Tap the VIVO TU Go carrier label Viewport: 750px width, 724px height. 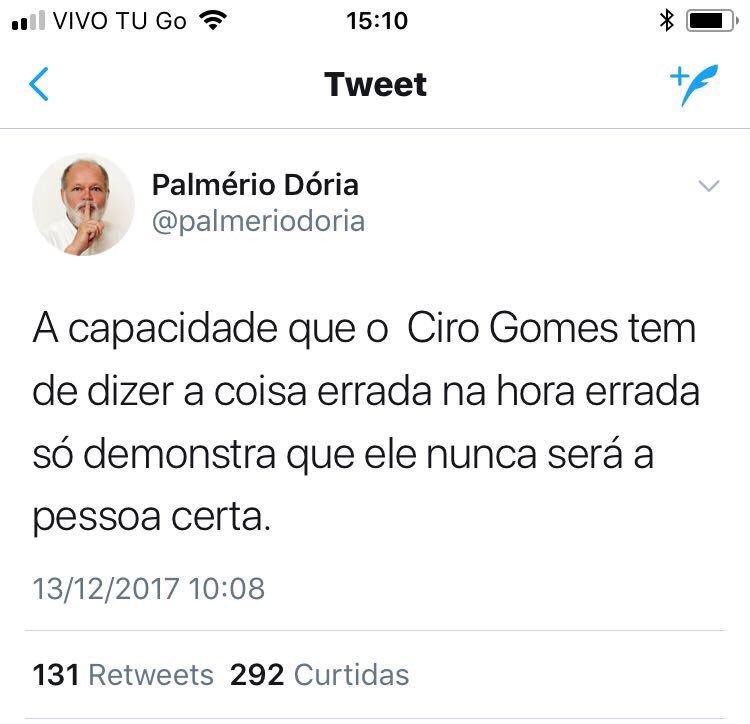120,21
